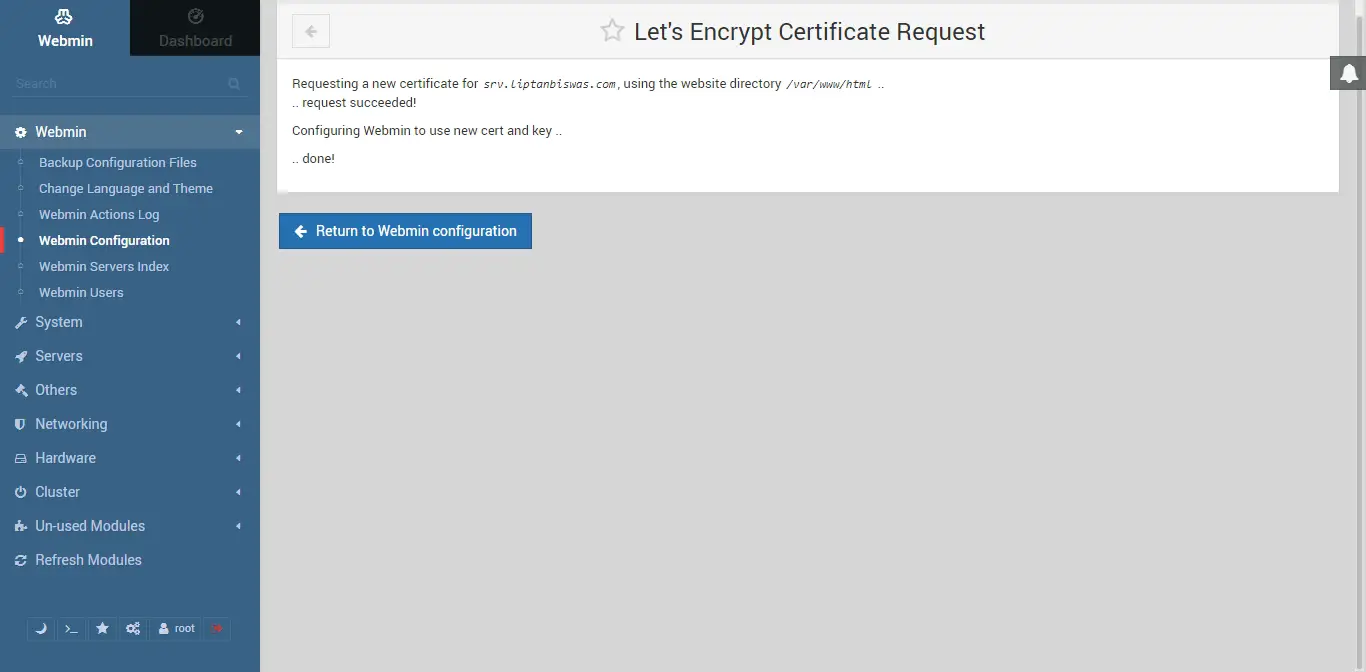Expand the Servers category arrow

point(238,356)
